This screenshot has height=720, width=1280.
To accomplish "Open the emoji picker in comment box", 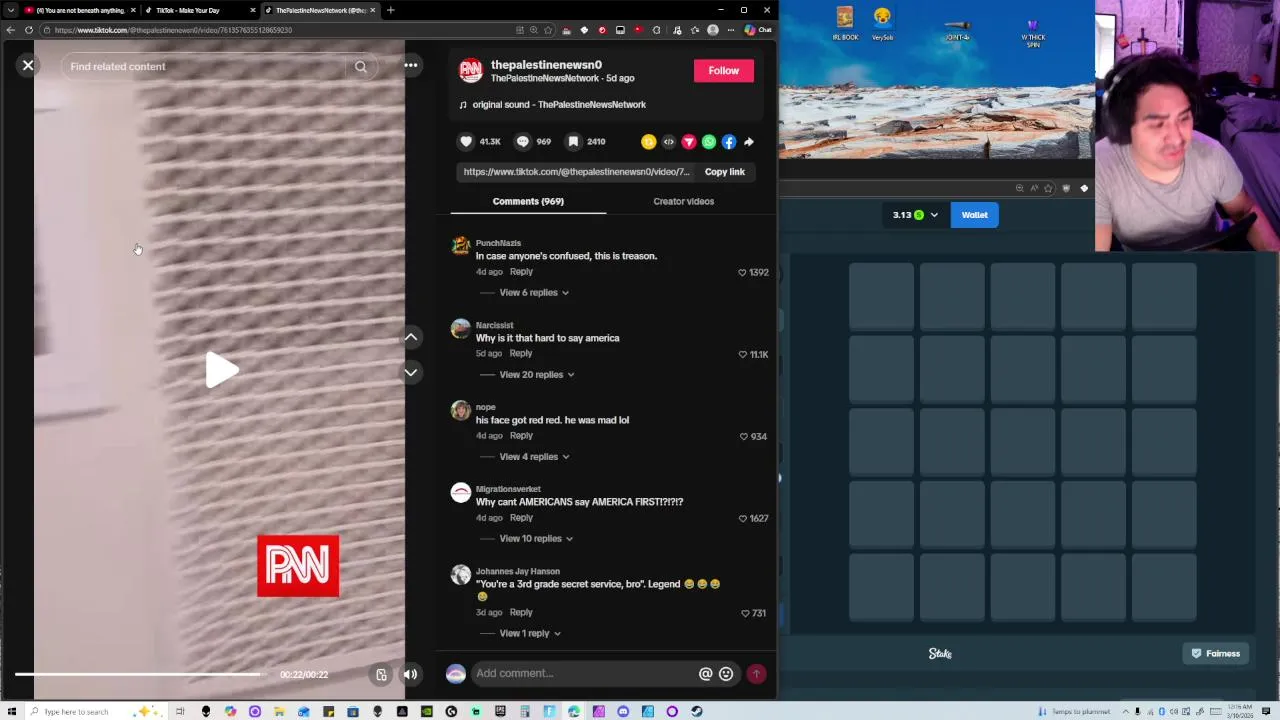I will point(726,674).
